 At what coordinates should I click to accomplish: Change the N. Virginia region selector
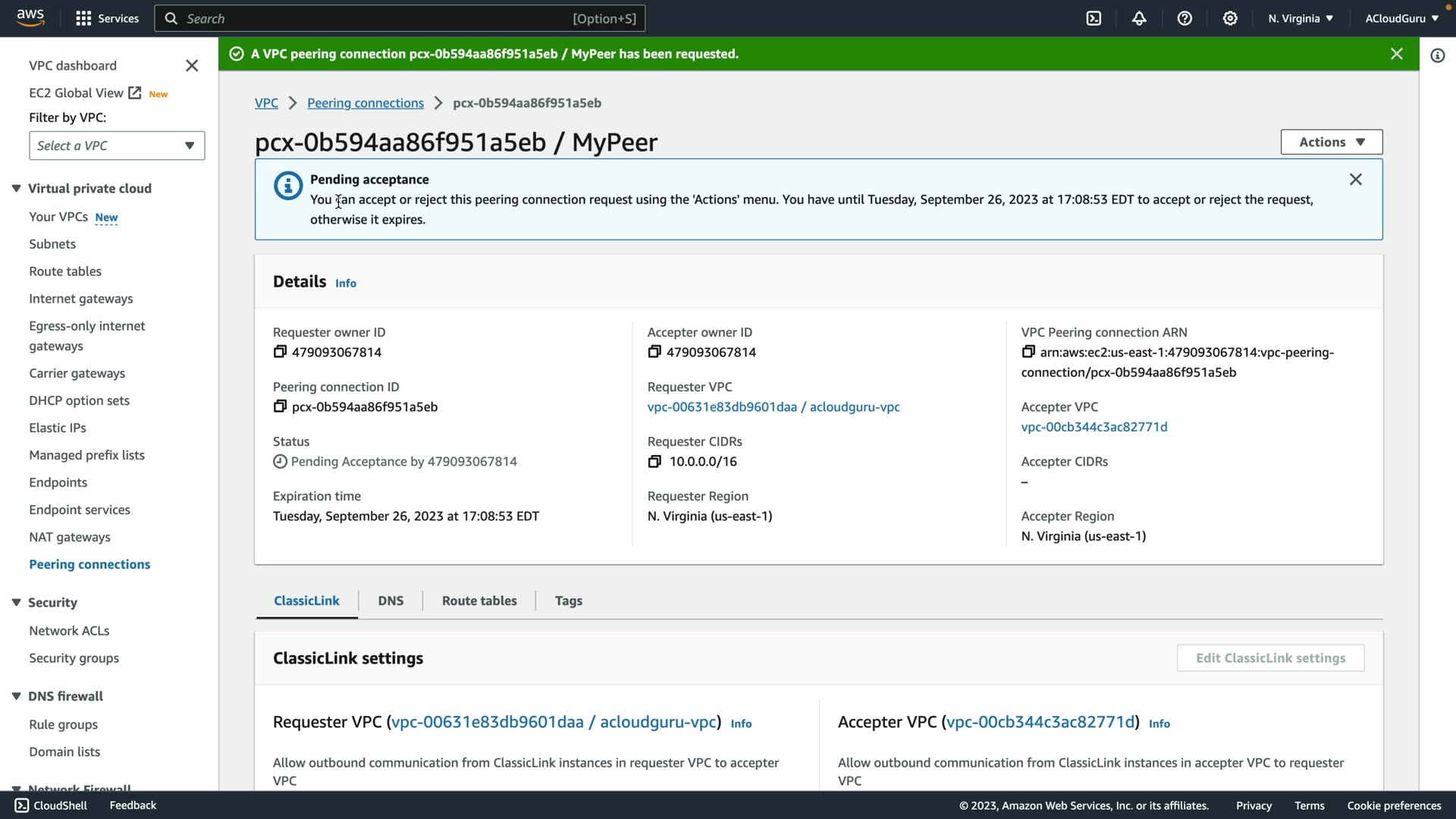(x=1300, y=18)
